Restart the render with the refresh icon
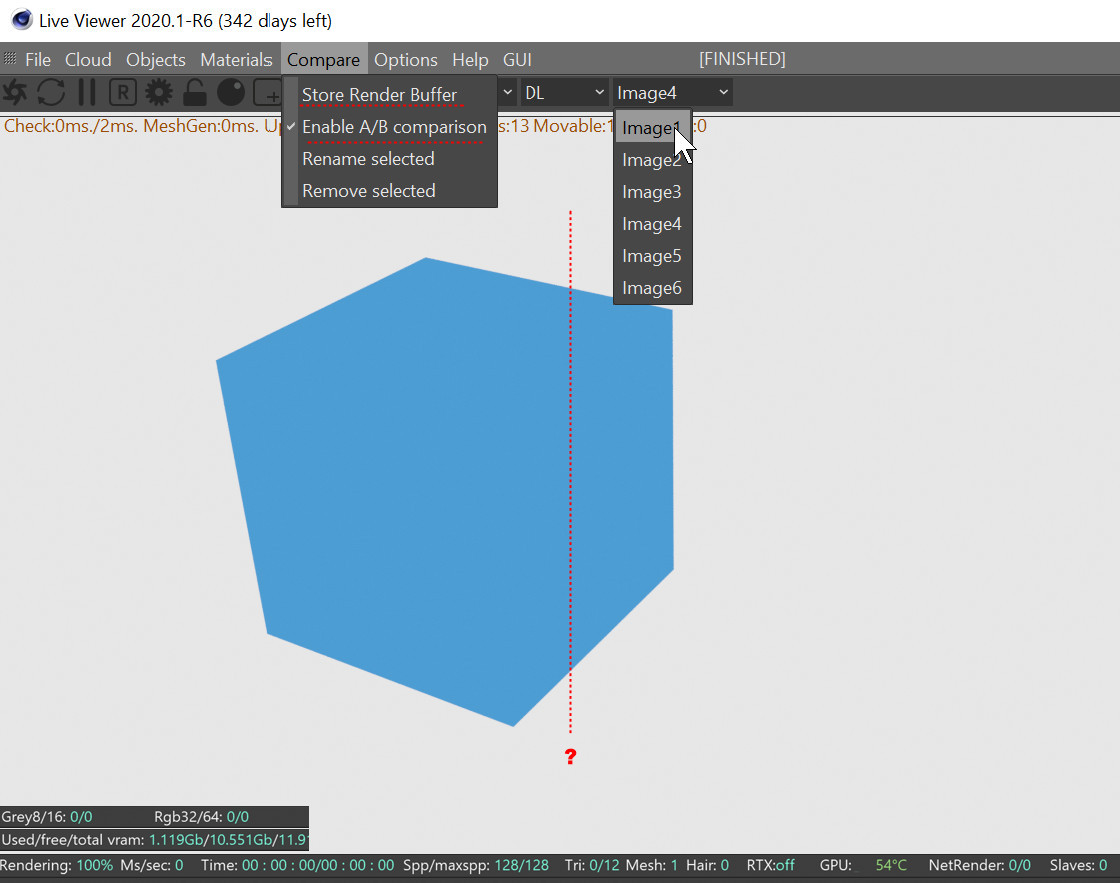Viewport: 1120px width, 883px height. click(x=51, y=93)
